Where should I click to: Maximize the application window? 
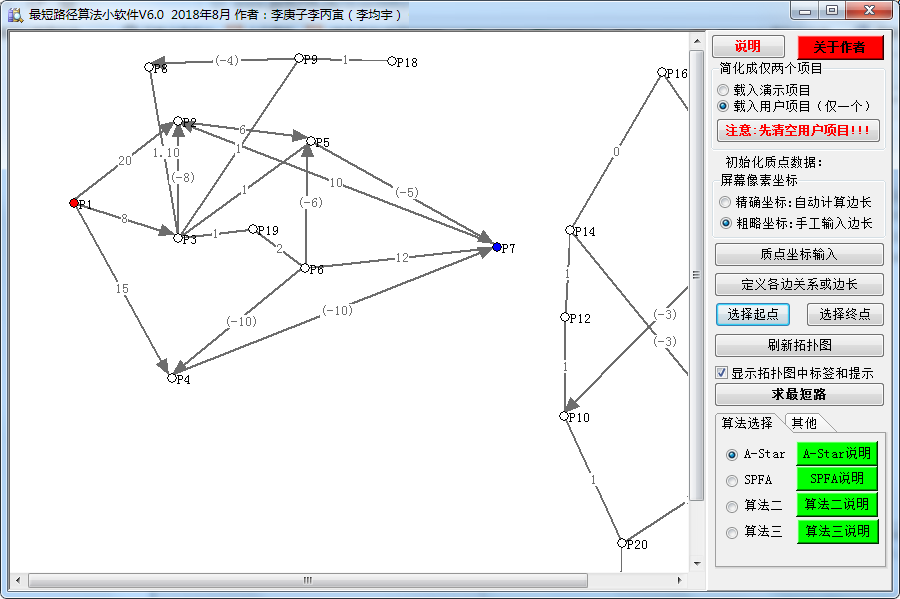832,11
